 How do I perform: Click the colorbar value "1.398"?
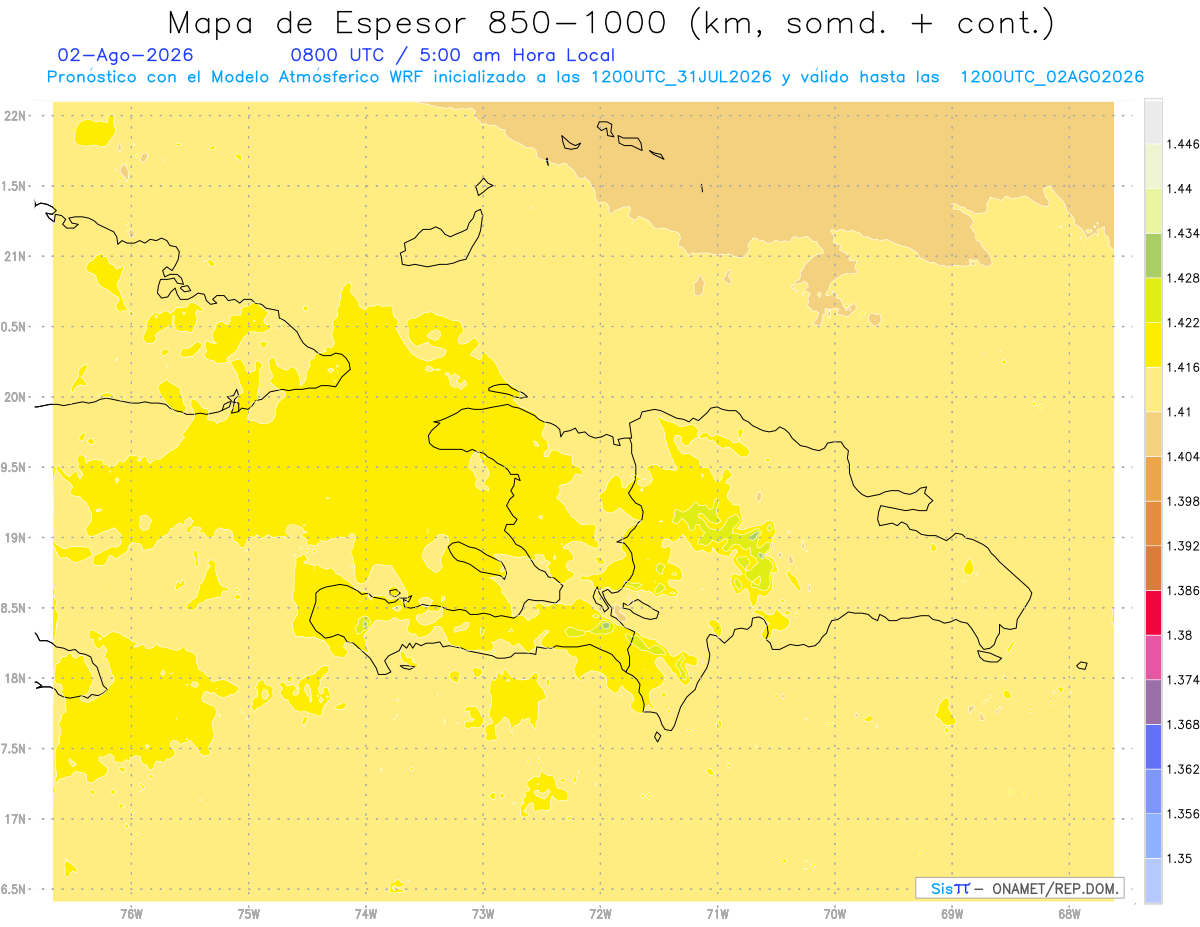point(1184,501)
